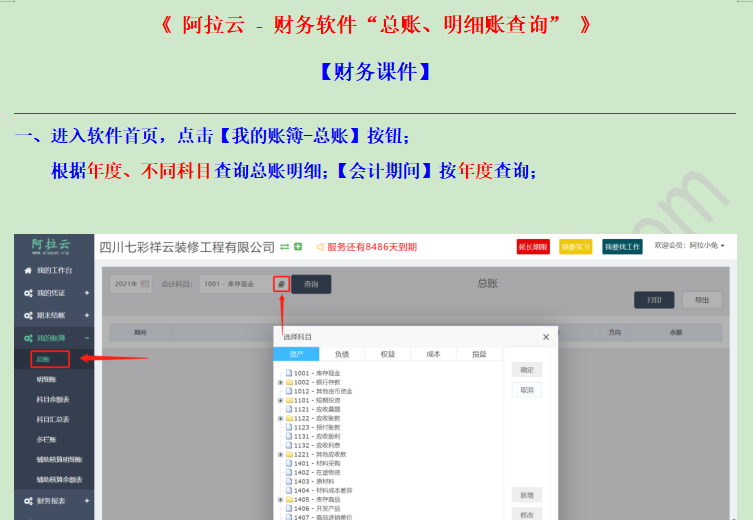Close the 选择科目 dialog

pyautogui.click(x=546, y=337)
